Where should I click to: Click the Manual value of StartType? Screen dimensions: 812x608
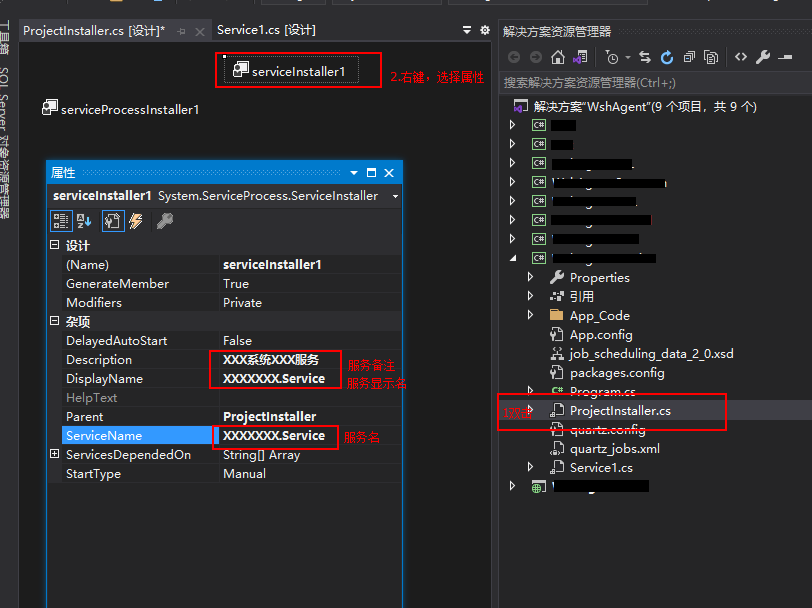[244, 474]
